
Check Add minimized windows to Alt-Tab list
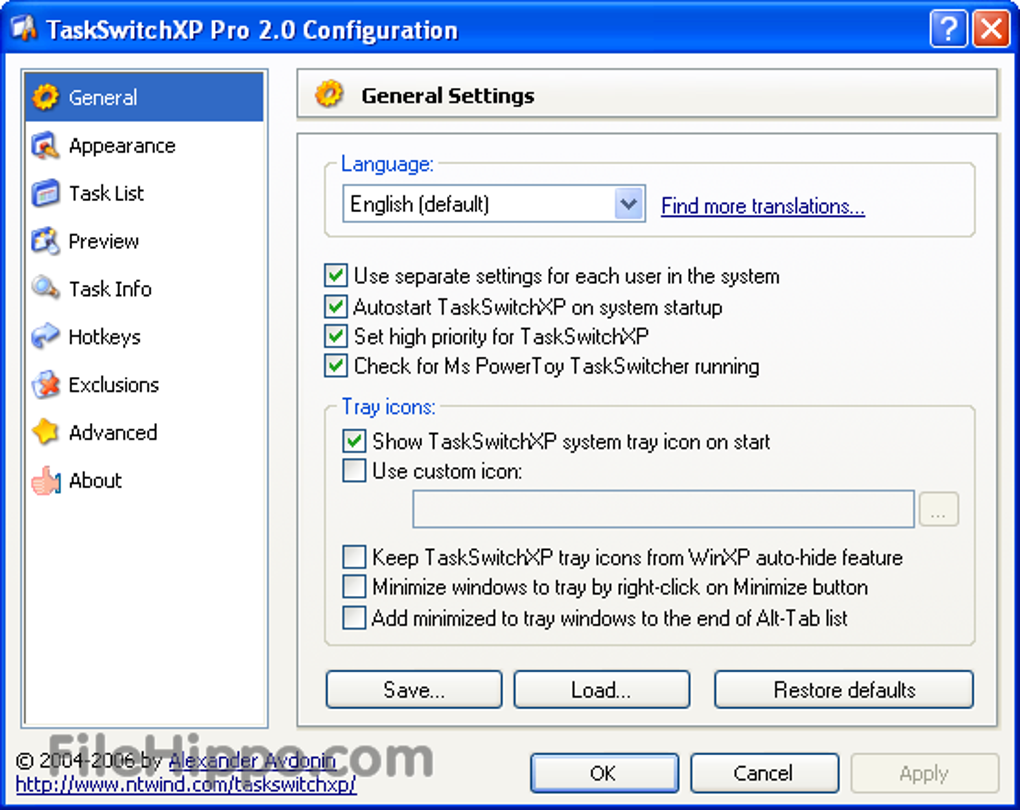[354, 618]
